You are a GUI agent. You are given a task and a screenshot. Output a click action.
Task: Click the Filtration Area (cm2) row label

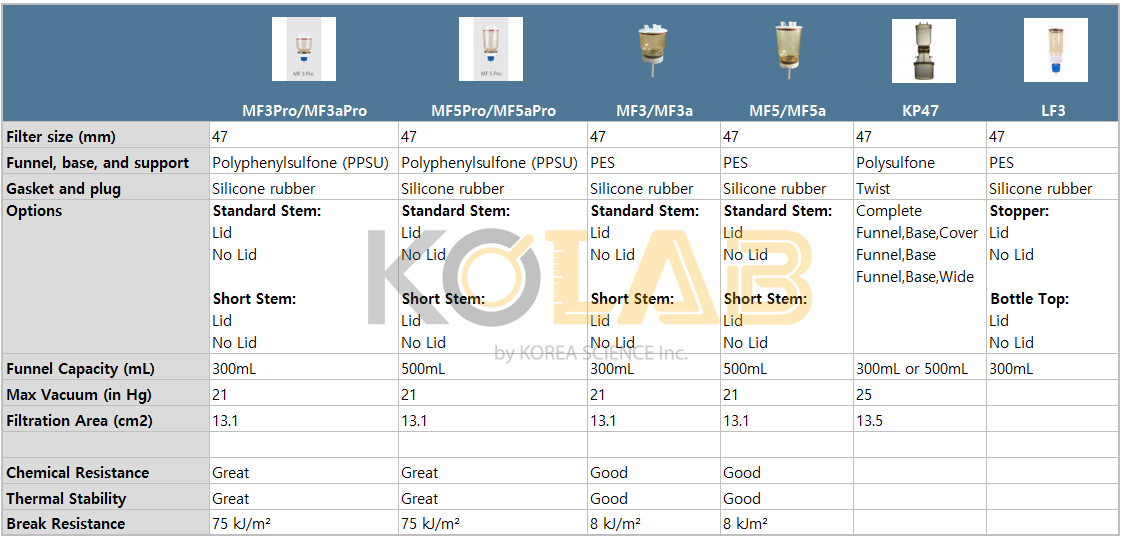79,421
